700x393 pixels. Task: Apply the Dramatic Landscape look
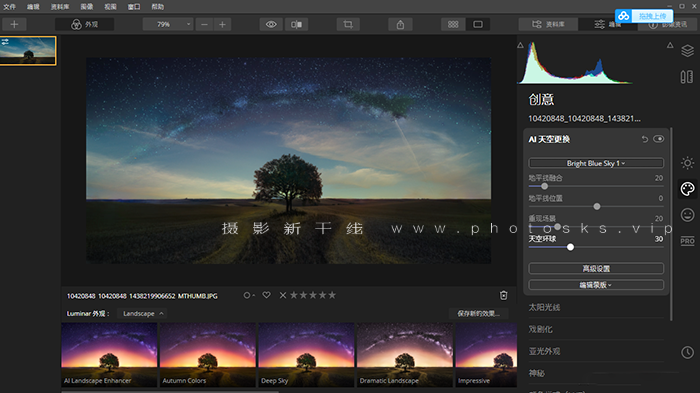pos(405,355)
